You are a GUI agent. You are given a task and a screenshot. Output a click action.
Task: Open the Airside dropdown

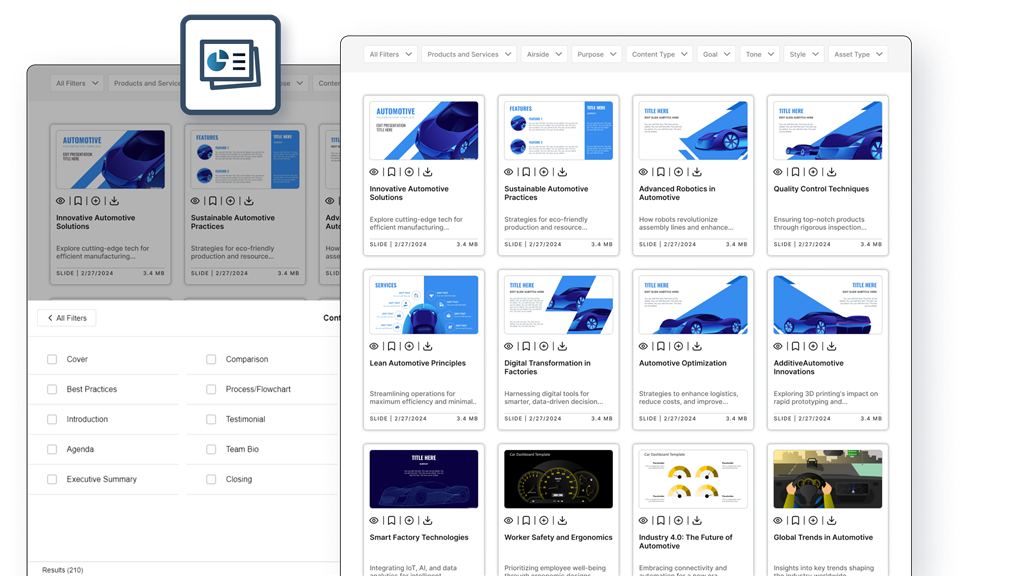pos(544,54)
